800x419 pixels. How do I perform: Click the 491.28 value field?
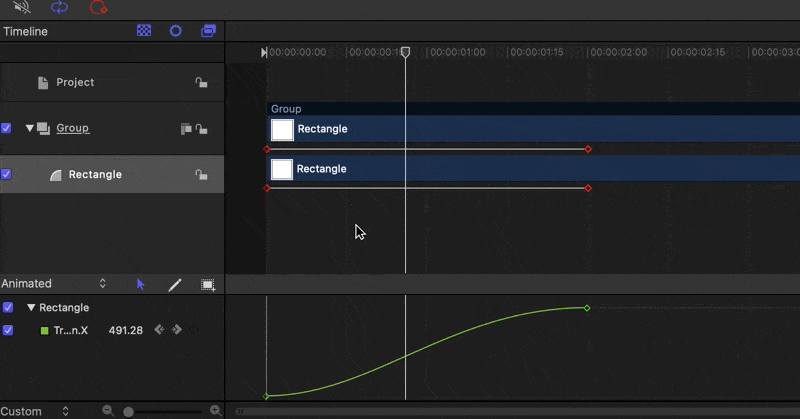coord(126,330)
